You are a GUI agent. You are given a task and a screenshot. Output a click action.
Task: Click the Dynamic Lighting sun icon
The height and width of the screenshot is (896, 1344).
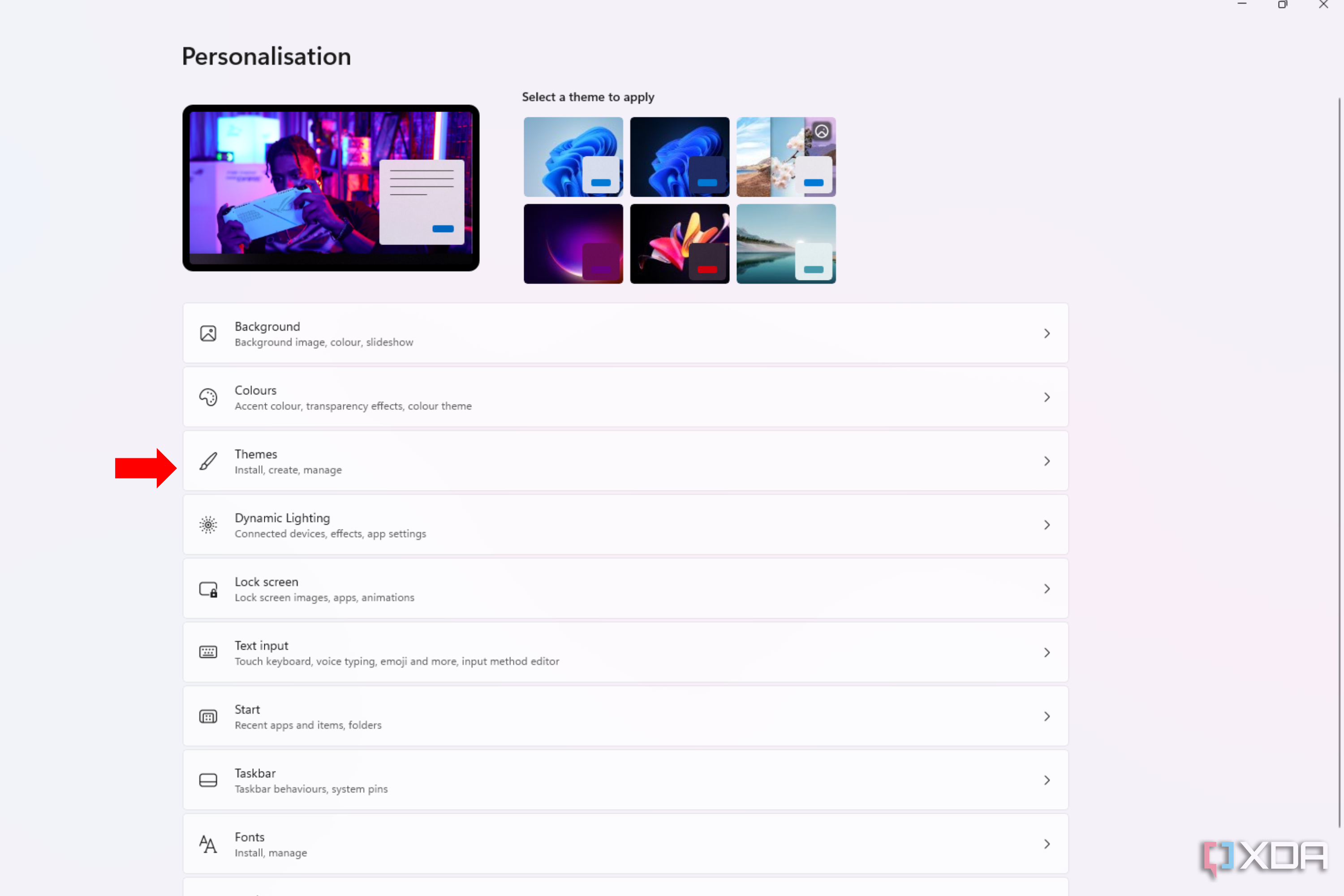coord(208,525)
